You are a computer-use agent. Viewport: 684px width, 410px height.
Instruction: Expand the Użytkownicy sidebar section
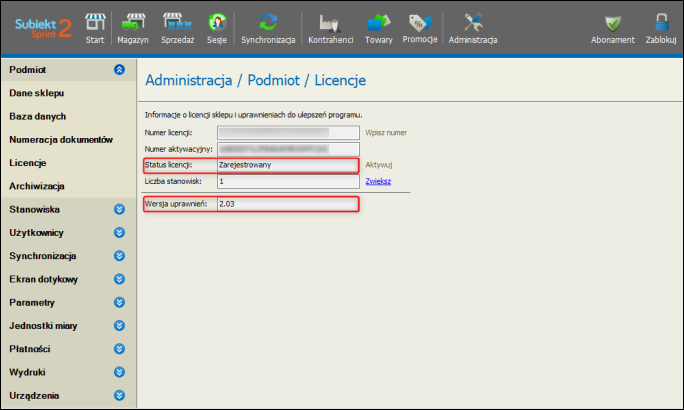119,233
